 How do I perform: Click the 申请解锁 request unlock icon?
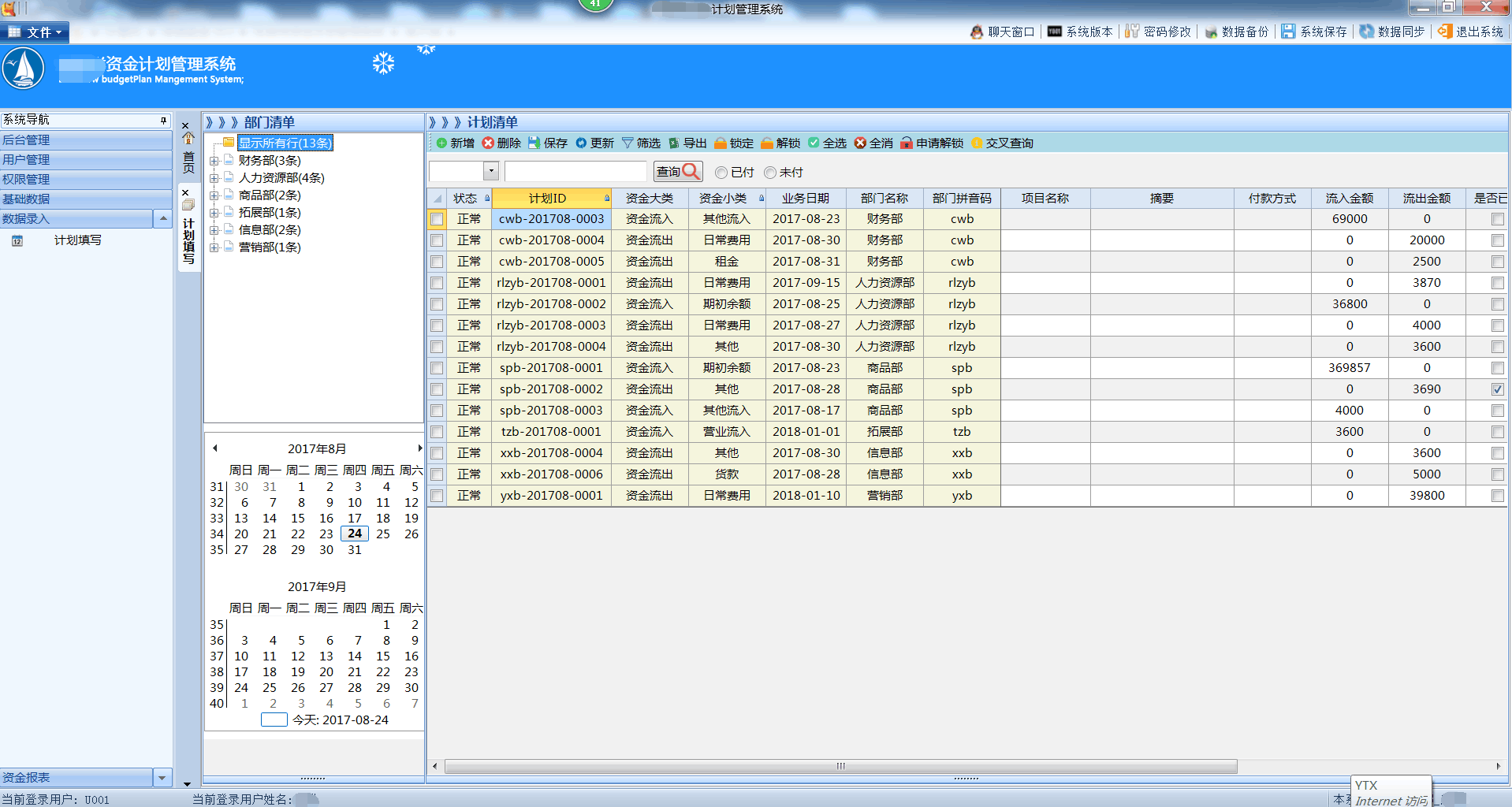tap(907, 143)
